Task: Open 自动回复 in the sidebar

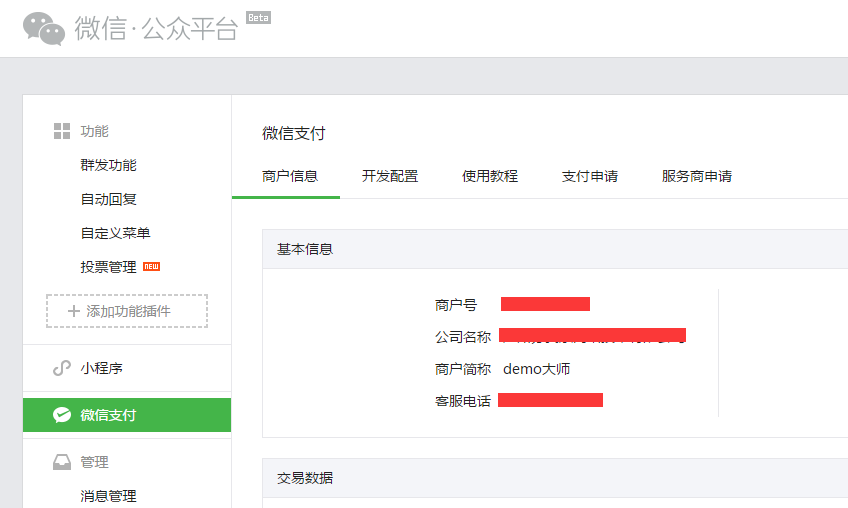Action: [108, 199]
